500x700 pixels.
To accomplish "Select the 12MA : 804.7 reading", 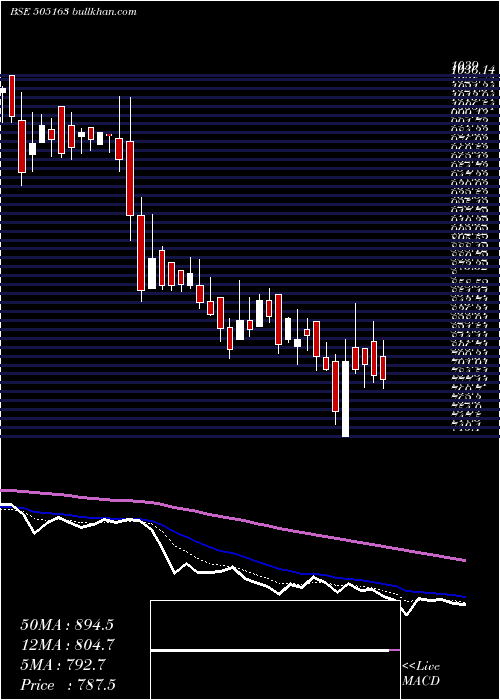I will [x=67, y=645].
